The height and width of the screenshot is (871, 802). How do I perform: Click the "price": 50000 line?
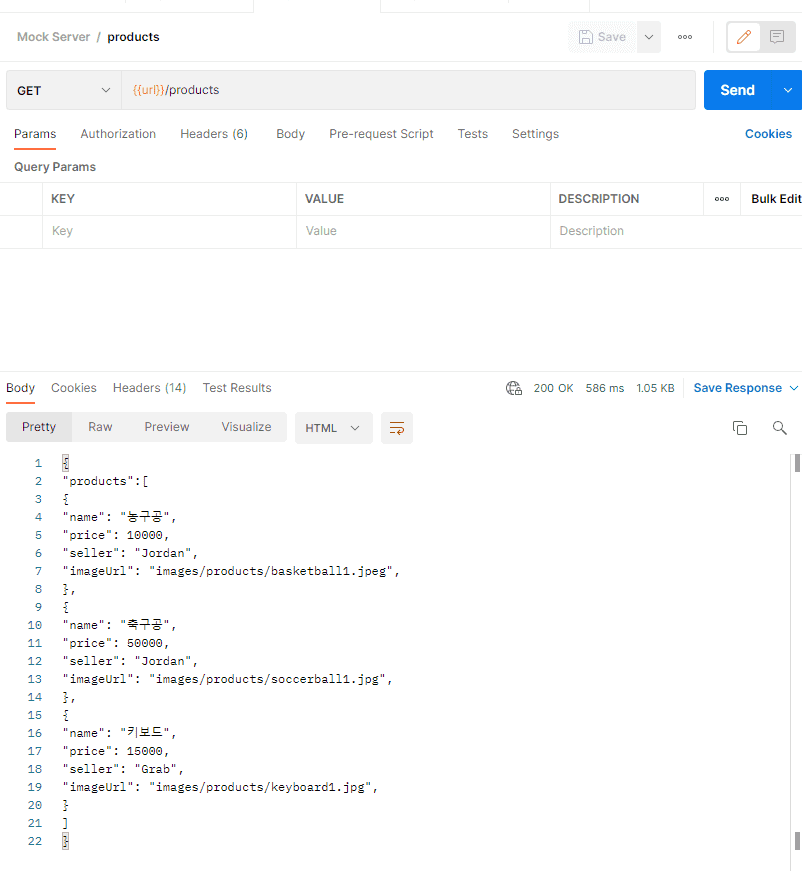116,643
